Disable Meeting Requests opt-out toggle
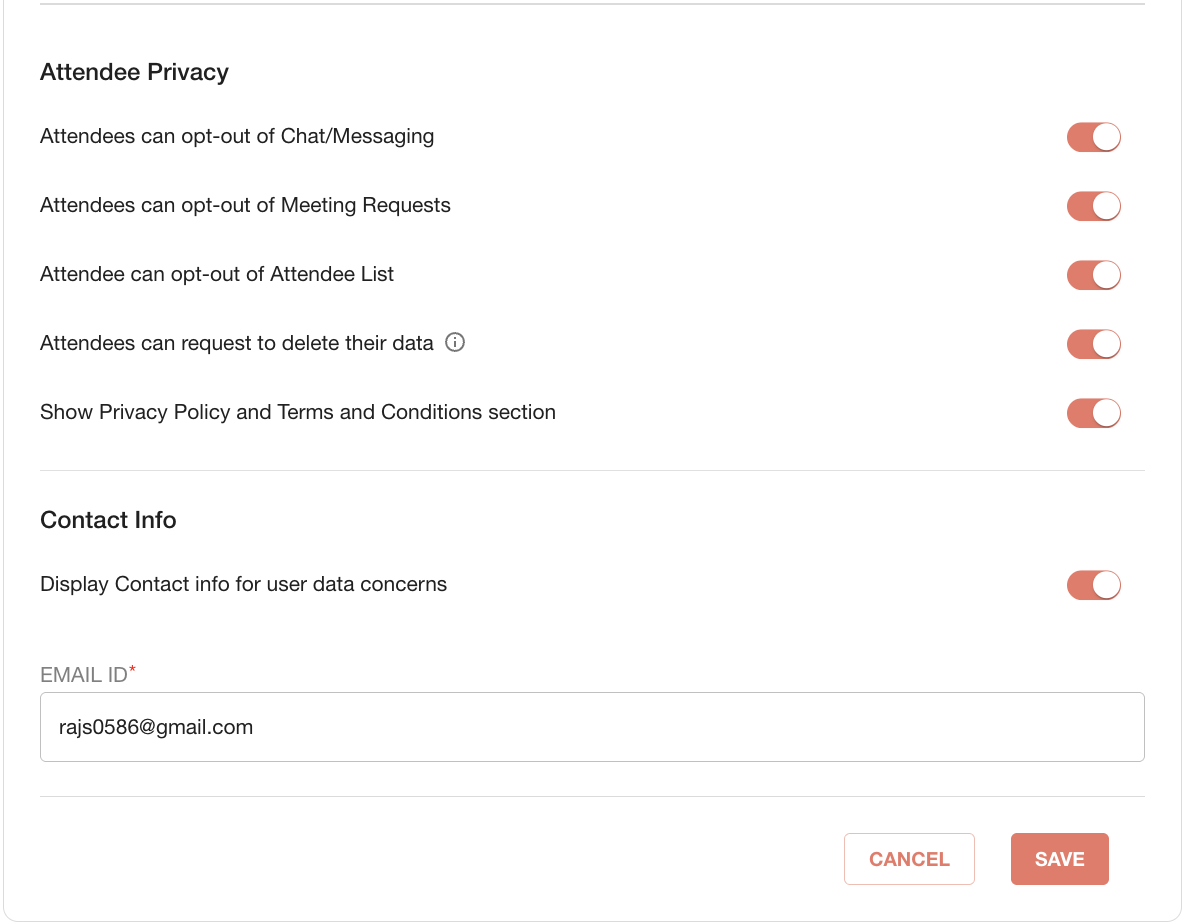This screenshot has height=924, width=1182. click(x=1093, y=206)
